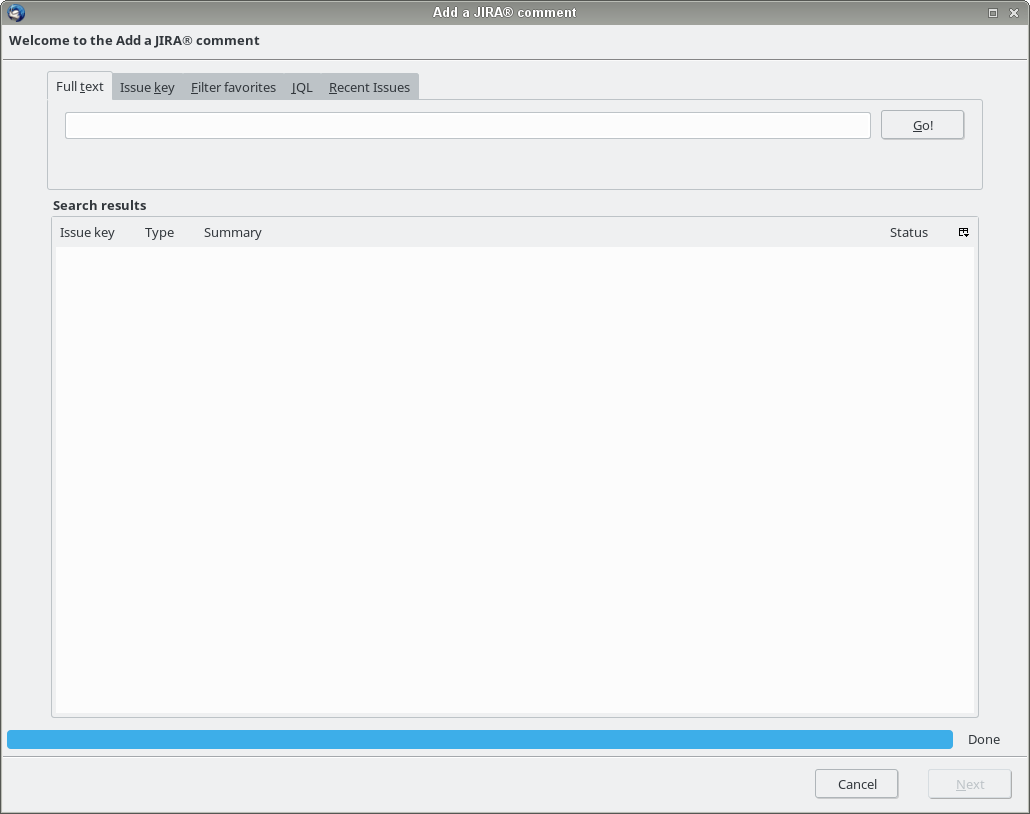Click the Welcome to the Add a JIRA comment heading
The width and height of the screenshot is (1030, 814).
pos(134,41)
